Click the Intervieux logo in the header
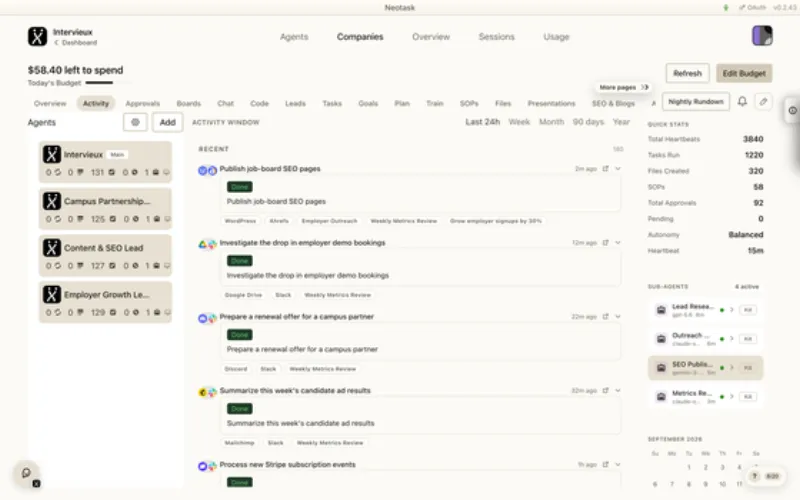This screenshot has height=500, width=800. [37, 37]
